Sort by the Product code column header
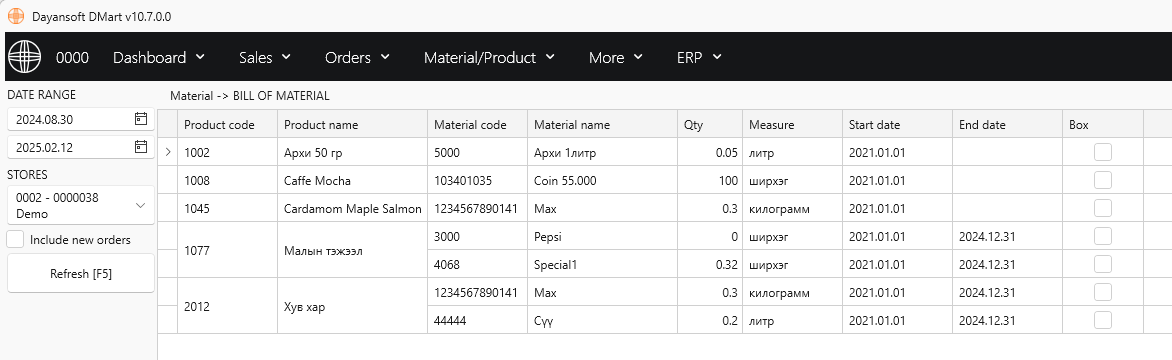The image size is (1172, 360). click(x=227, y=125)
